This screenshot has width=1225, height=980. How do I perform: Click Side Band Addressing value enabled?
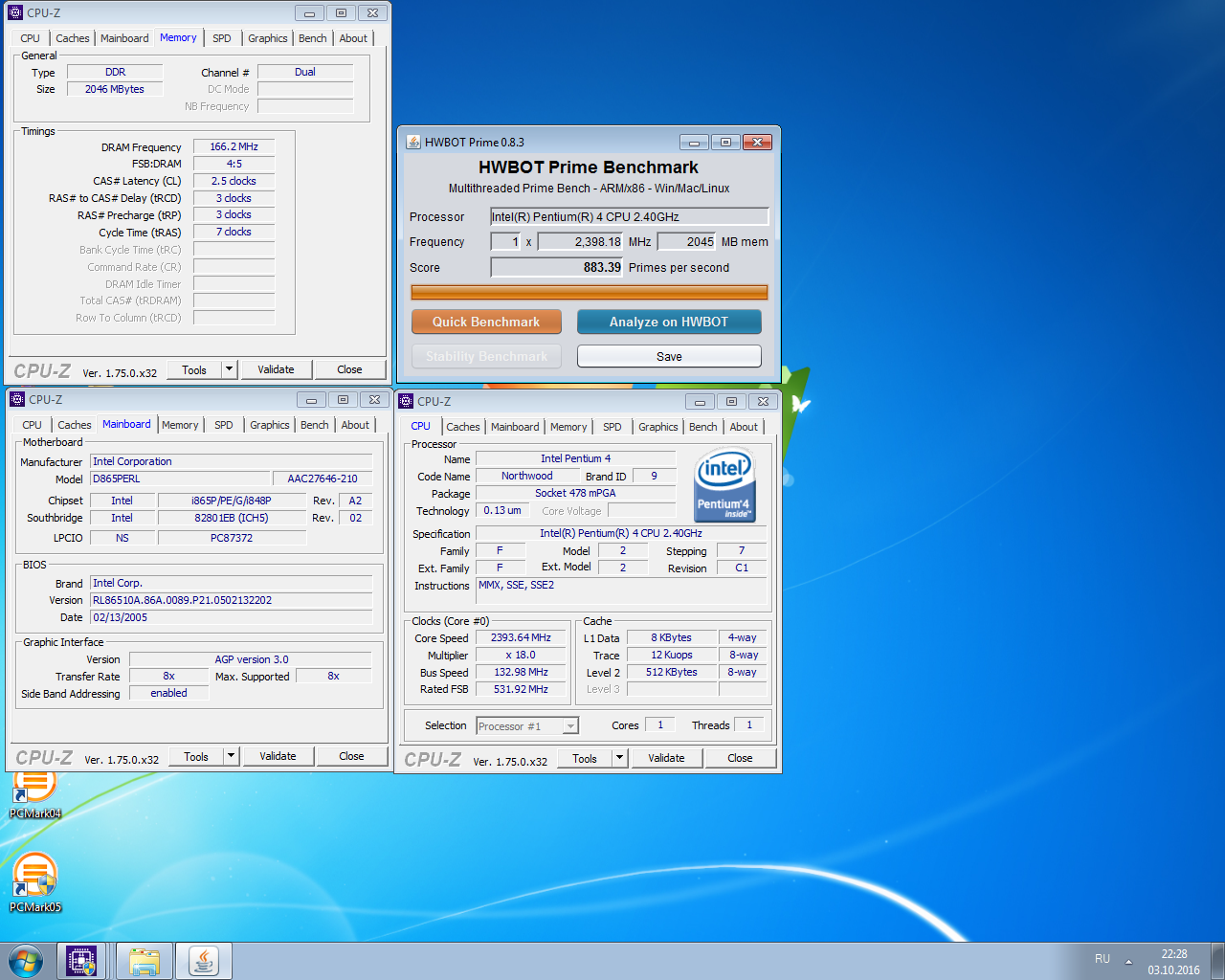[168, 693]
